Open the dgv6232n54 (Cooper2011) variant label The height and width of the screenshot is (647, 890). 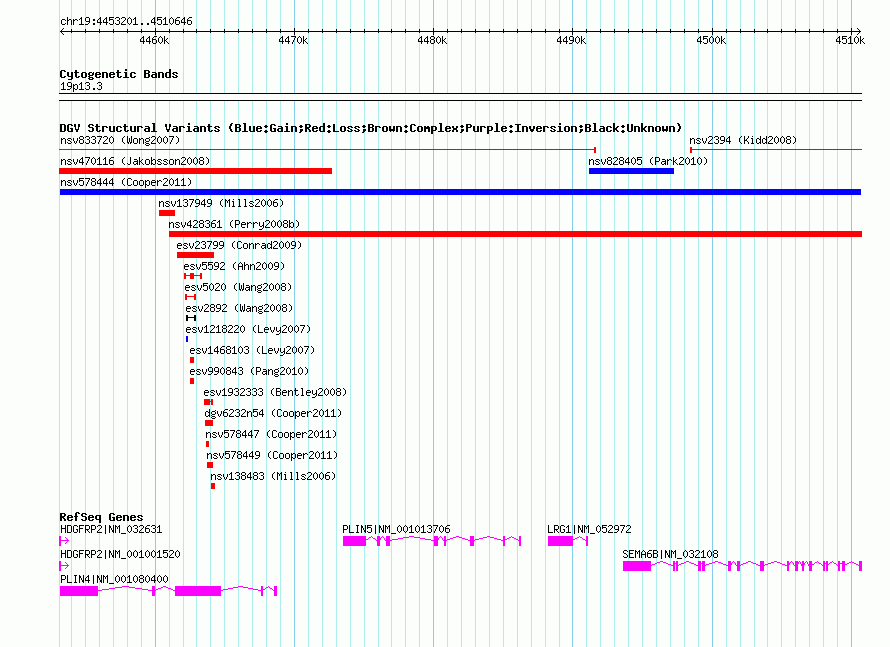point(274,413)
